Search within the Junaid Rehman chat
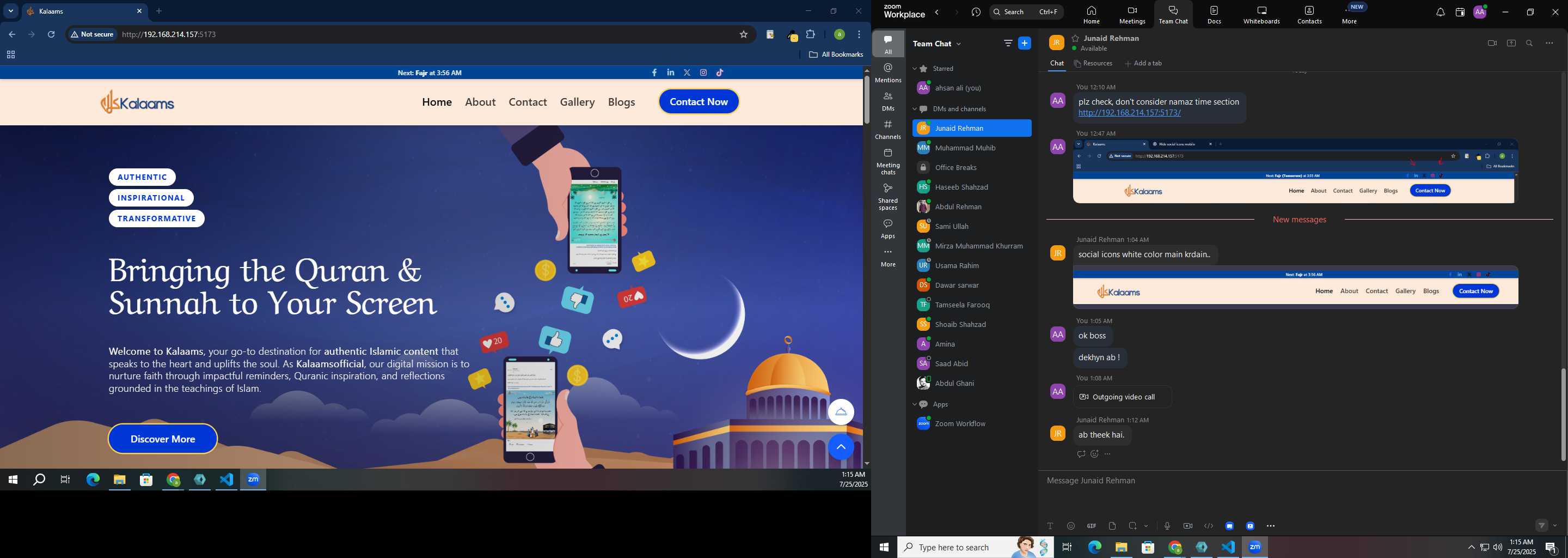Image resolution: width=1568 pixels, height=558 pixels. [1530, 43]
